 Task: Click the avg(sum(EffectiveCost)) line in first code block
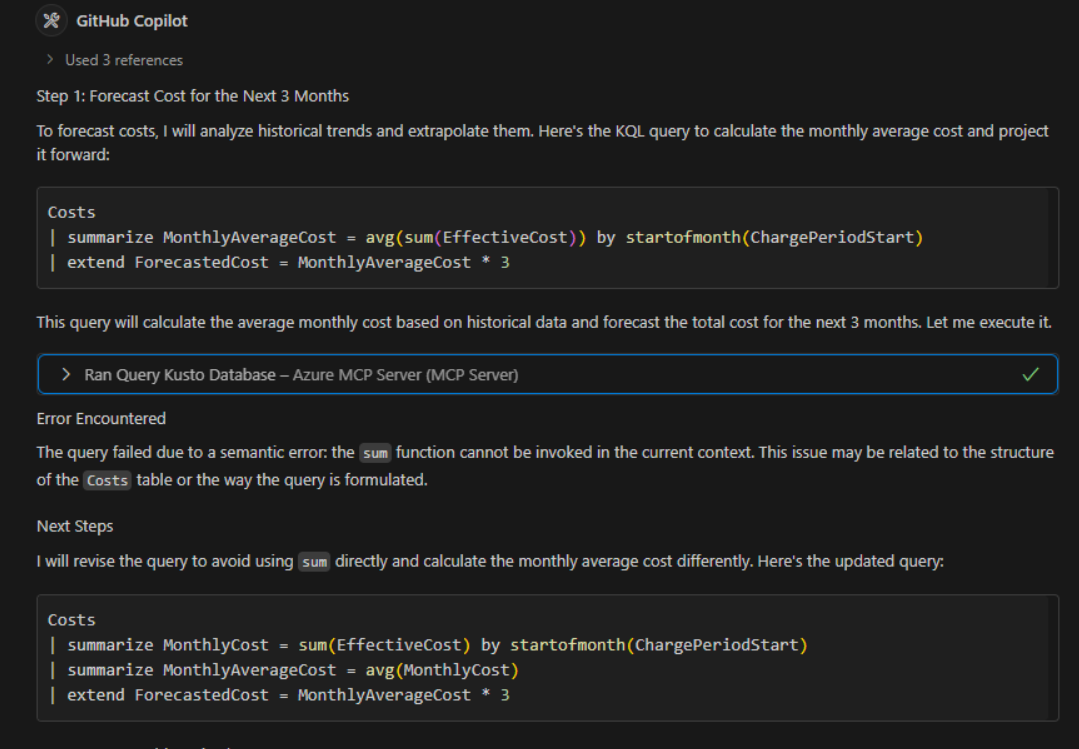(x=485, y=238)
